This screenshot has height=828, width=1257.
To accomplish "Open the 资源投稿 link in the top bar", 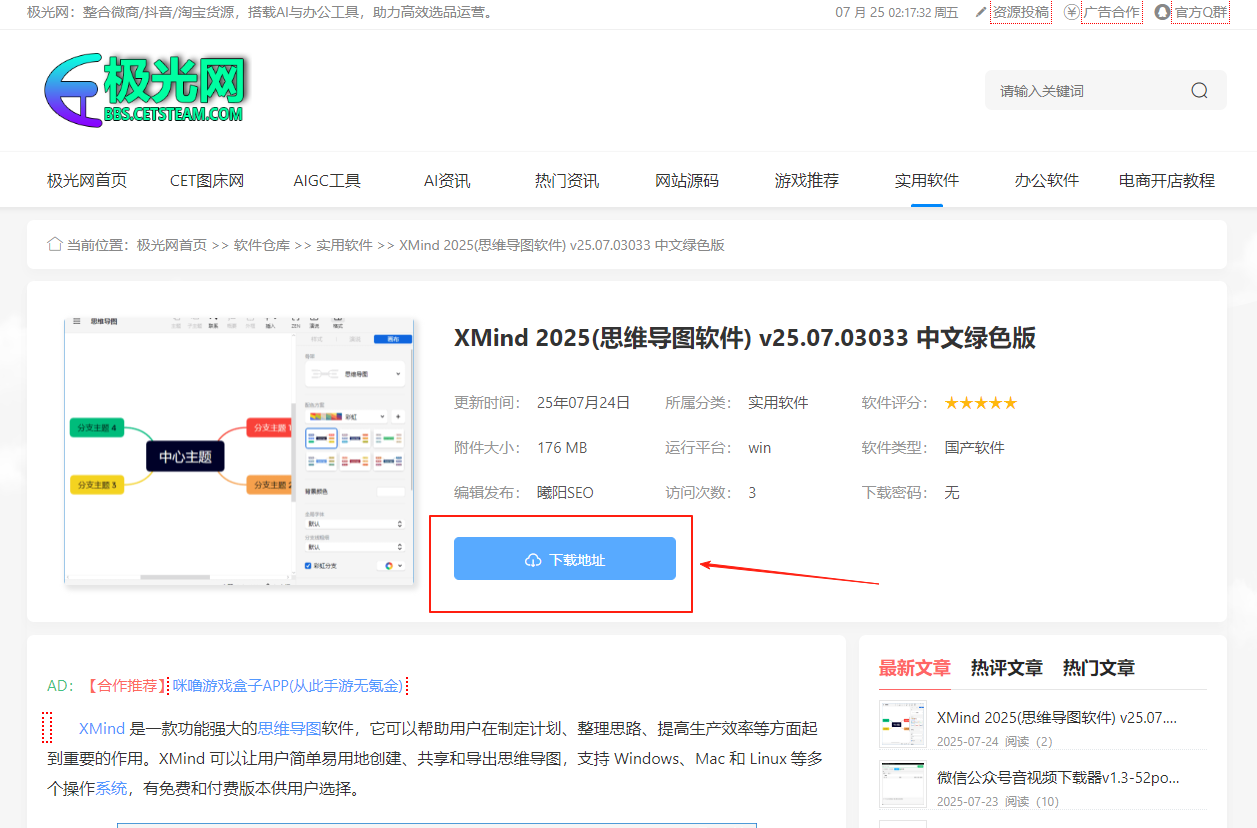I will (x=1021, y=12).
